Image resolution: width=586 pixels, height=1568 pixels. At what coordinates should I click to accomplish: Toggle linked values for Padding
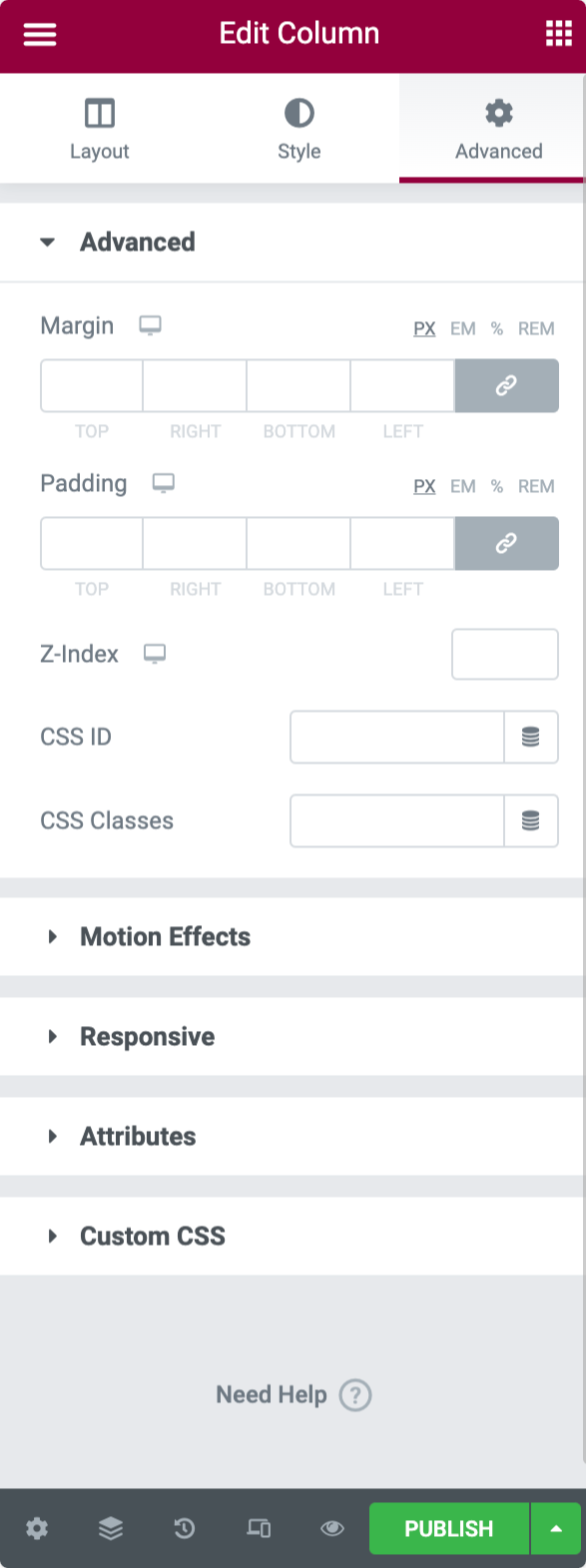tap(506, 543)
